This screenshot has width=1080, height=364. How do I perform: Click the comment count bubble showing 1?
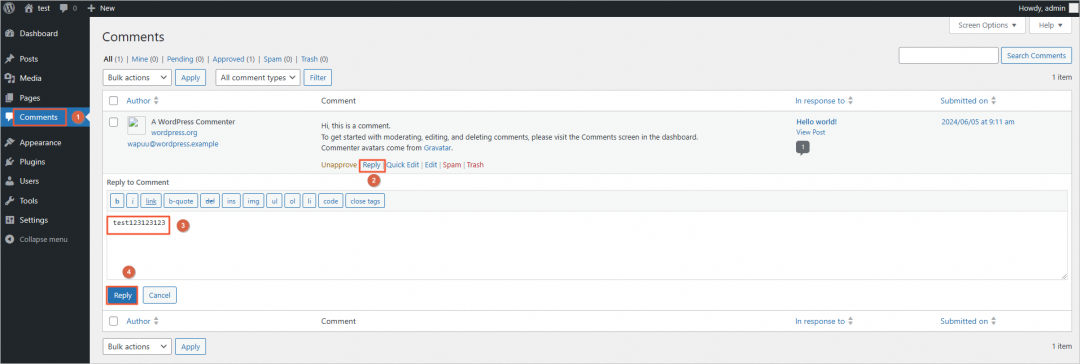(802, 148)
